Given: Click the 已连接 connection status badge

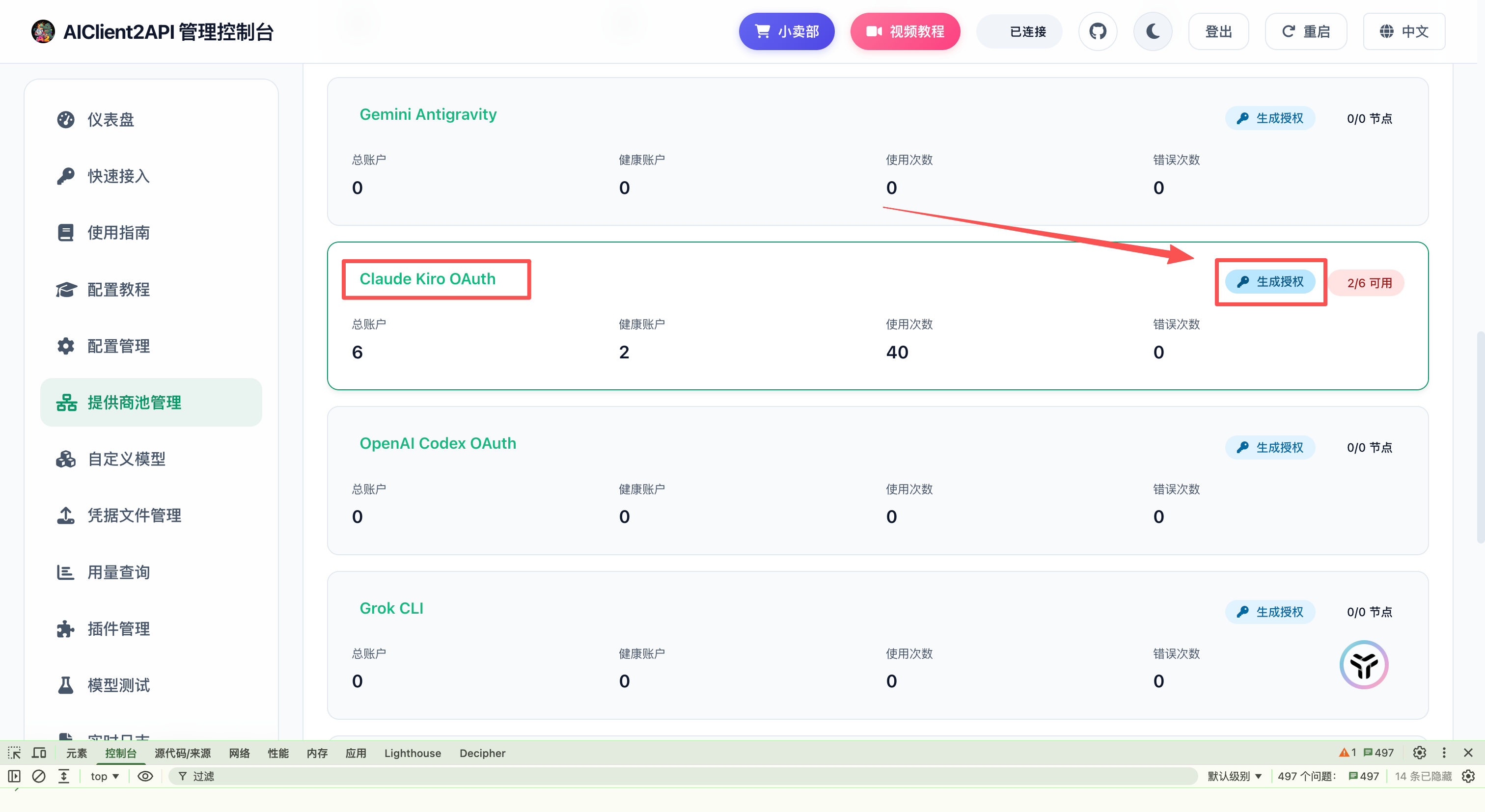Looking at the screenshot, I should click(1019, 31).
